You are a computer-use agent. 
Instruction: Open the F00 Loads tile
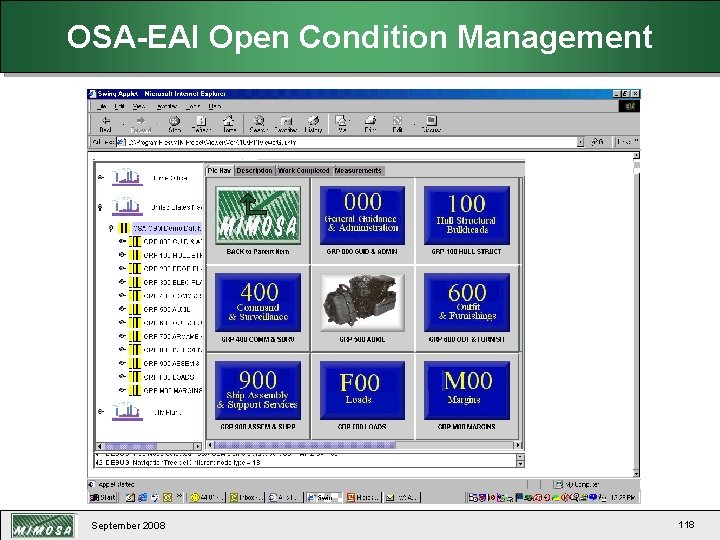tap(362, 390)
